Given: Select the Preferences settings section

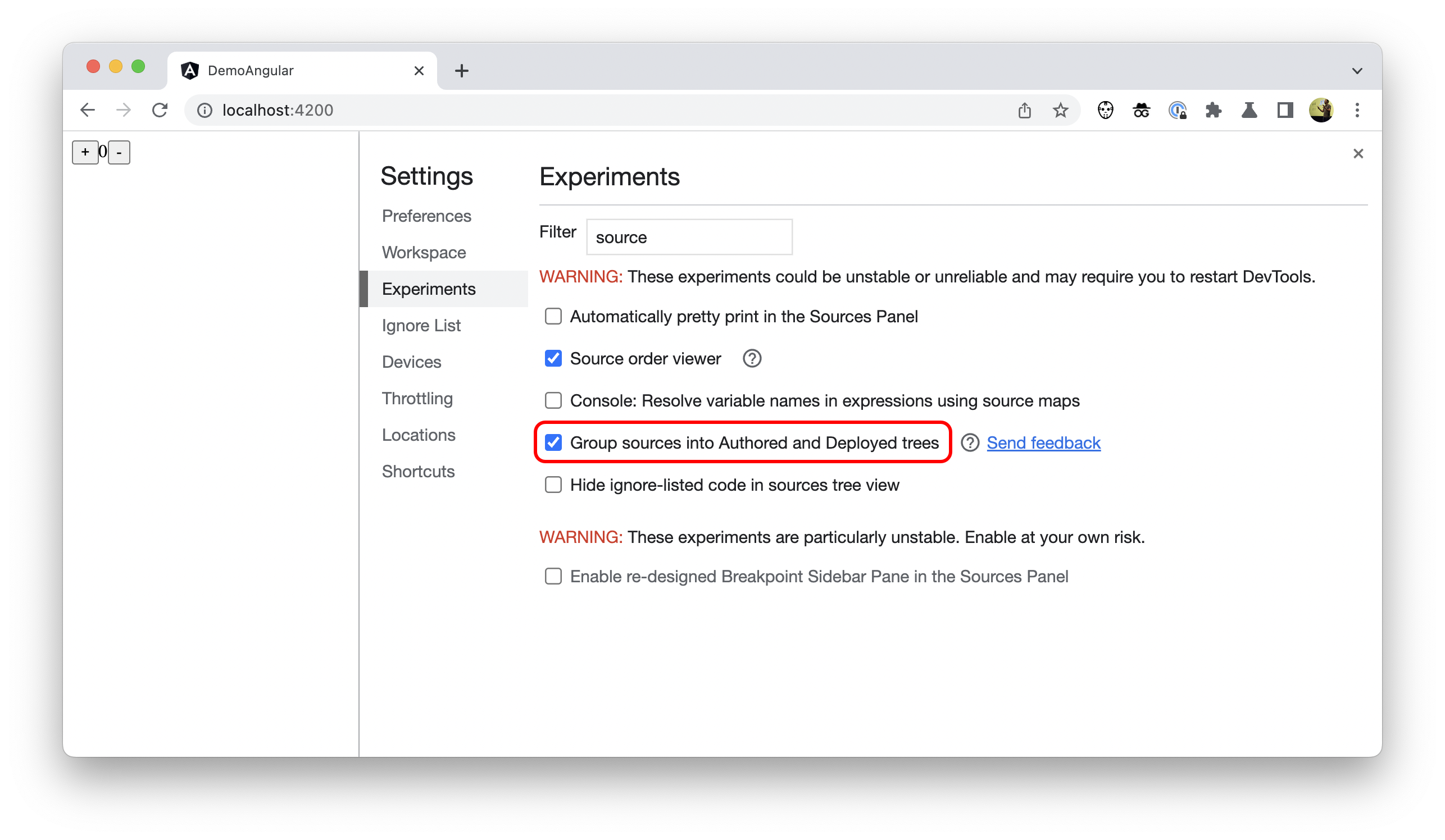Looking at the screenshot, I should (x=425, y=215).
